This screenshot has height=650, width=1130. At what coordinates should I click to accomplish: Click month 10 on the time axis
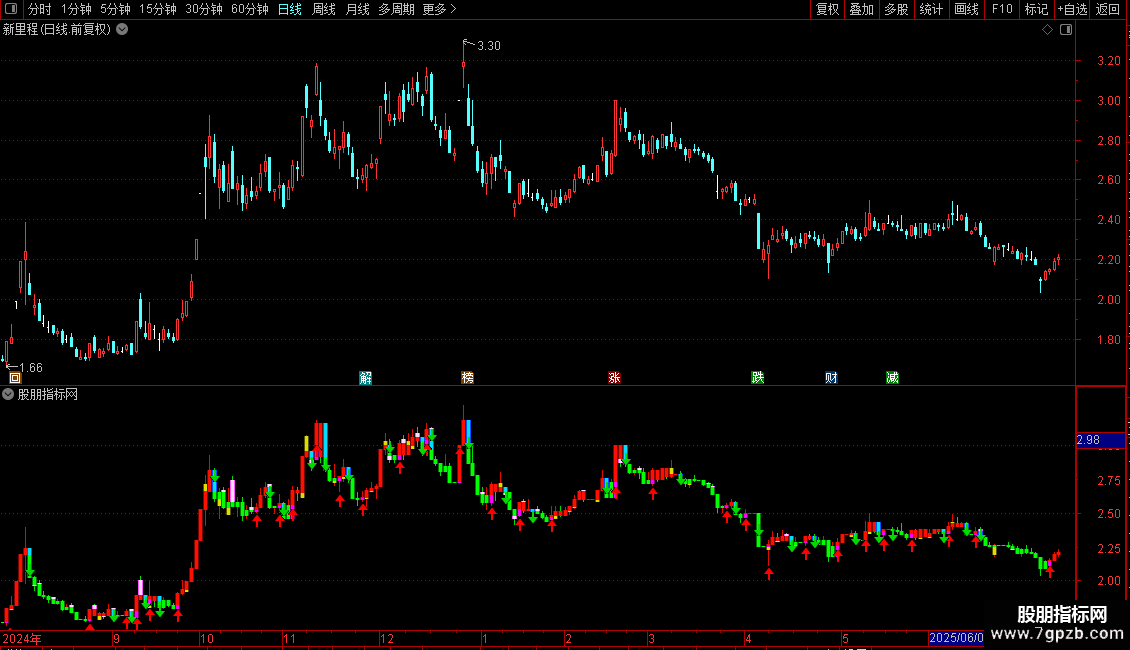click(x=207, y=638)
